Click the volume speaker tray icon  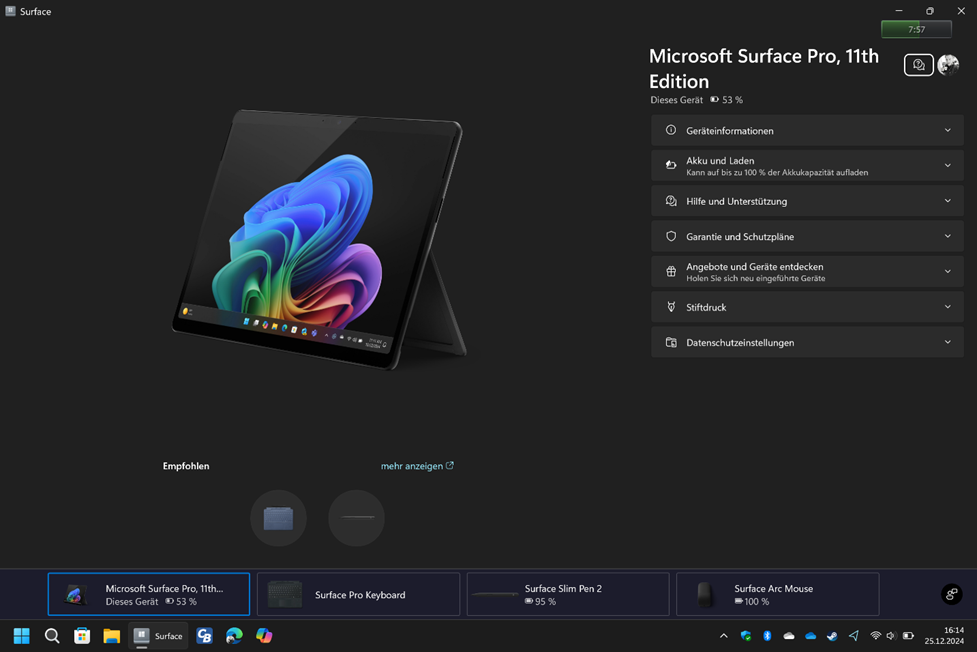point(891,636)
